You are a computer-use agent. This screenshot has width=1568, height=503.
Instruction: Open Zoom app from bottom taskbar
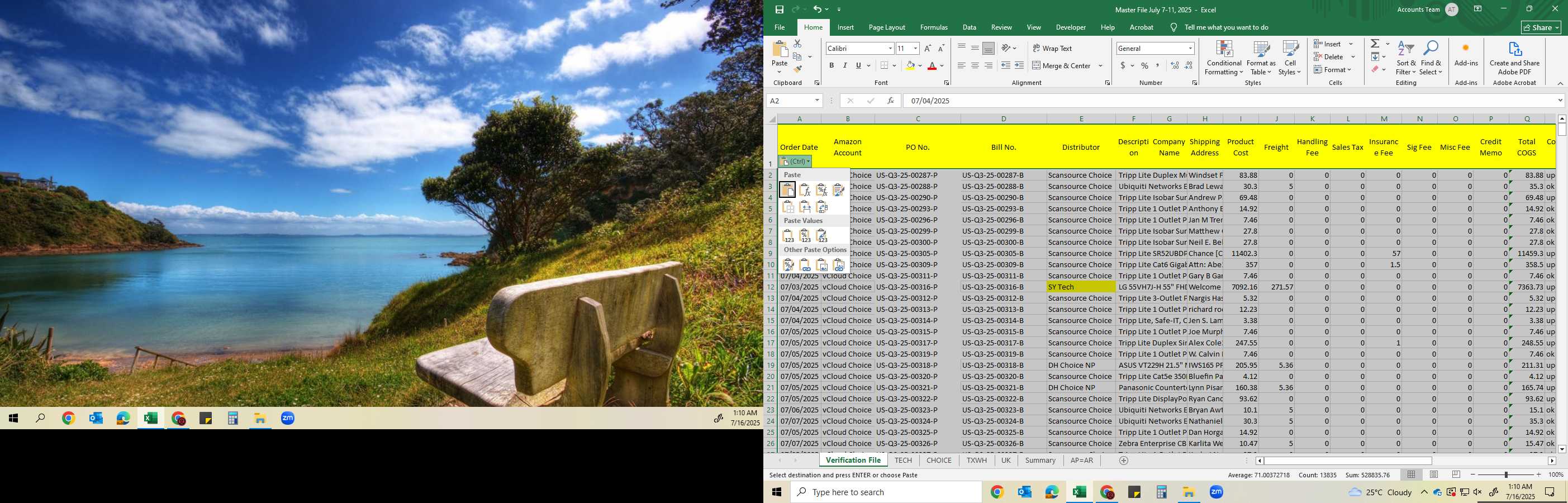point(1216,492)
